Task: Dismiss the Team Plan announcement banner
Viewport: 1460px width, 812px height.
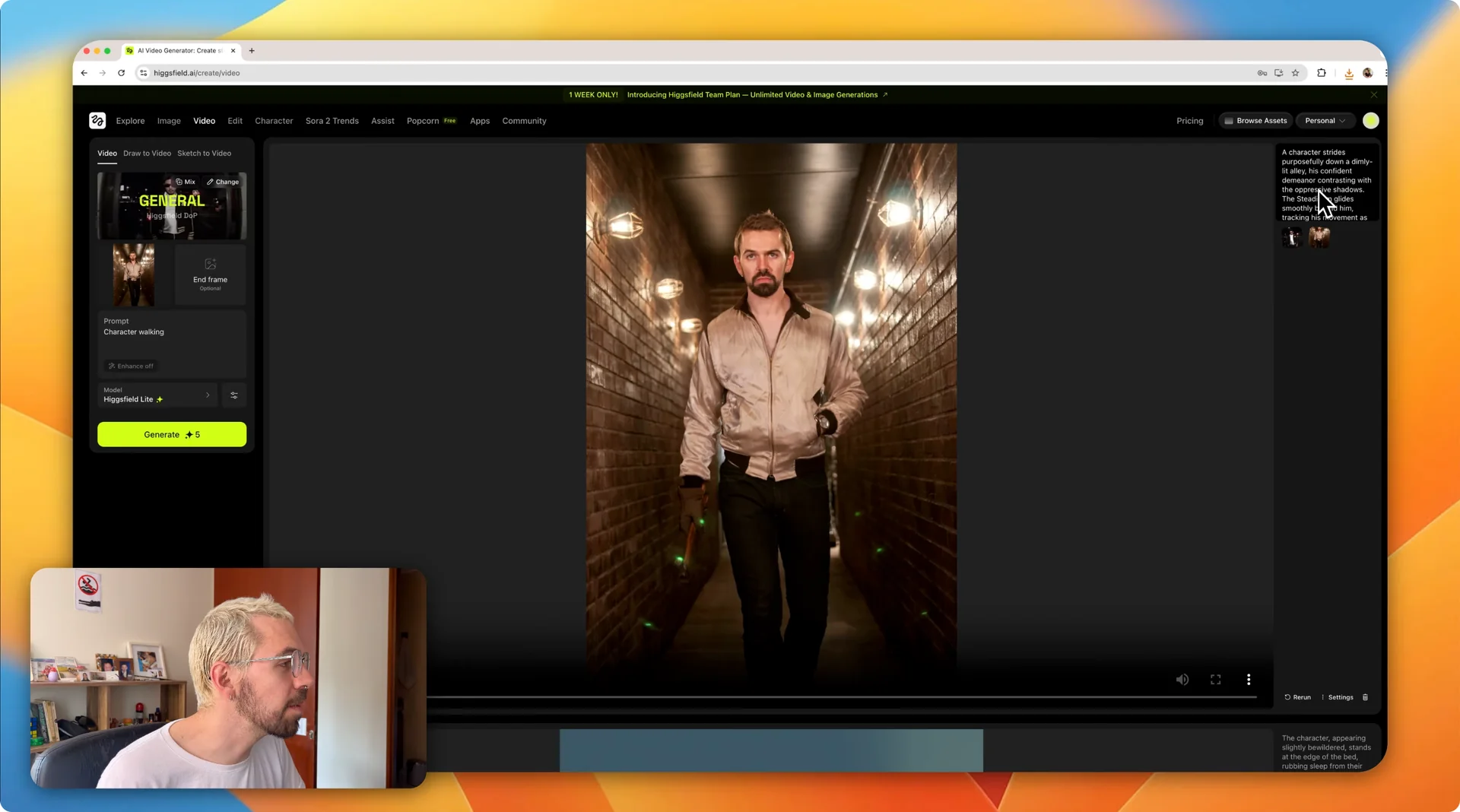Action: [x=1374, y=95]
